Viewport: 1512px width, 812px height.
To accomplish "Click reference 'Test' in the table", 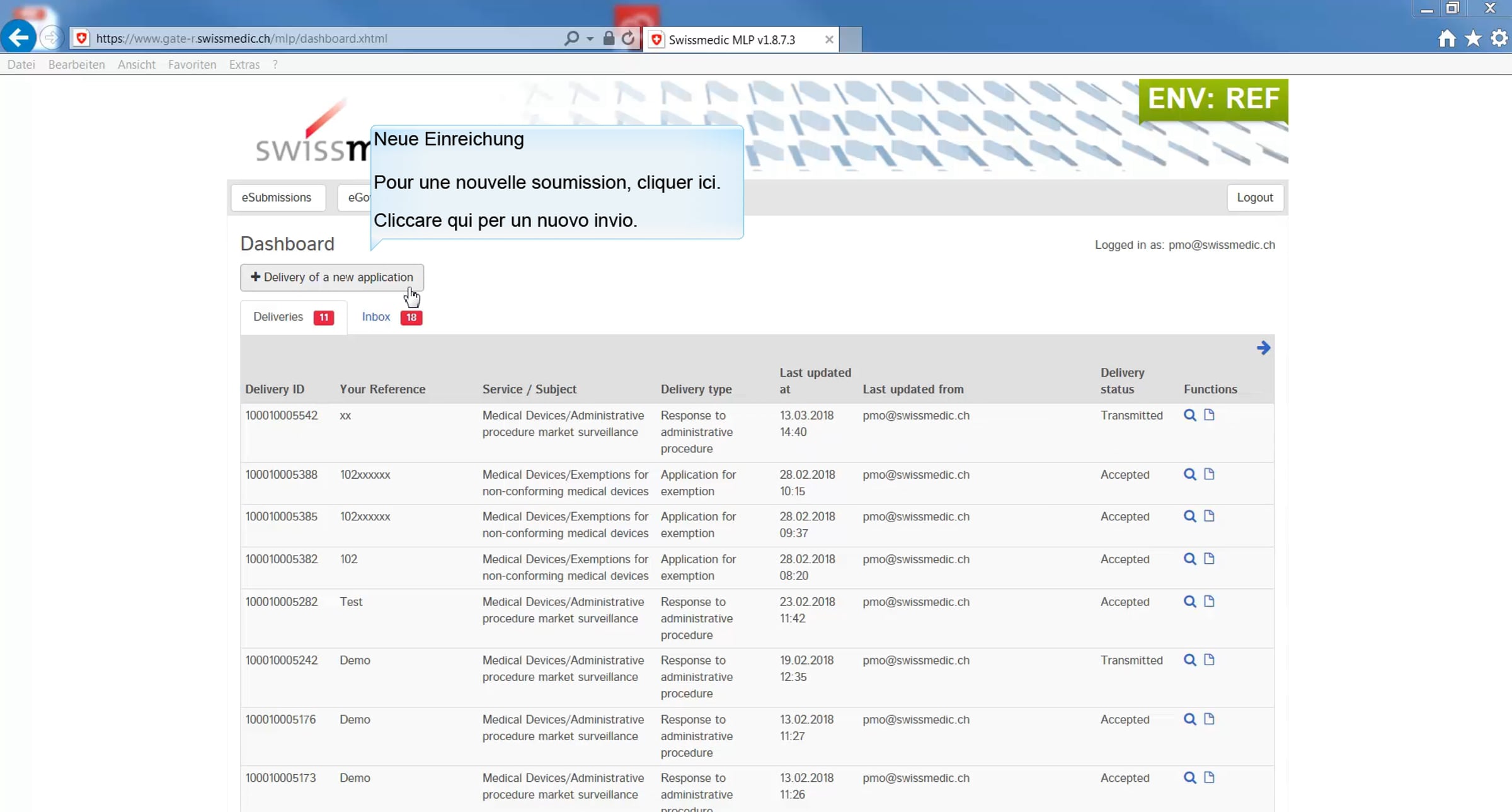I will pos(351,602).
